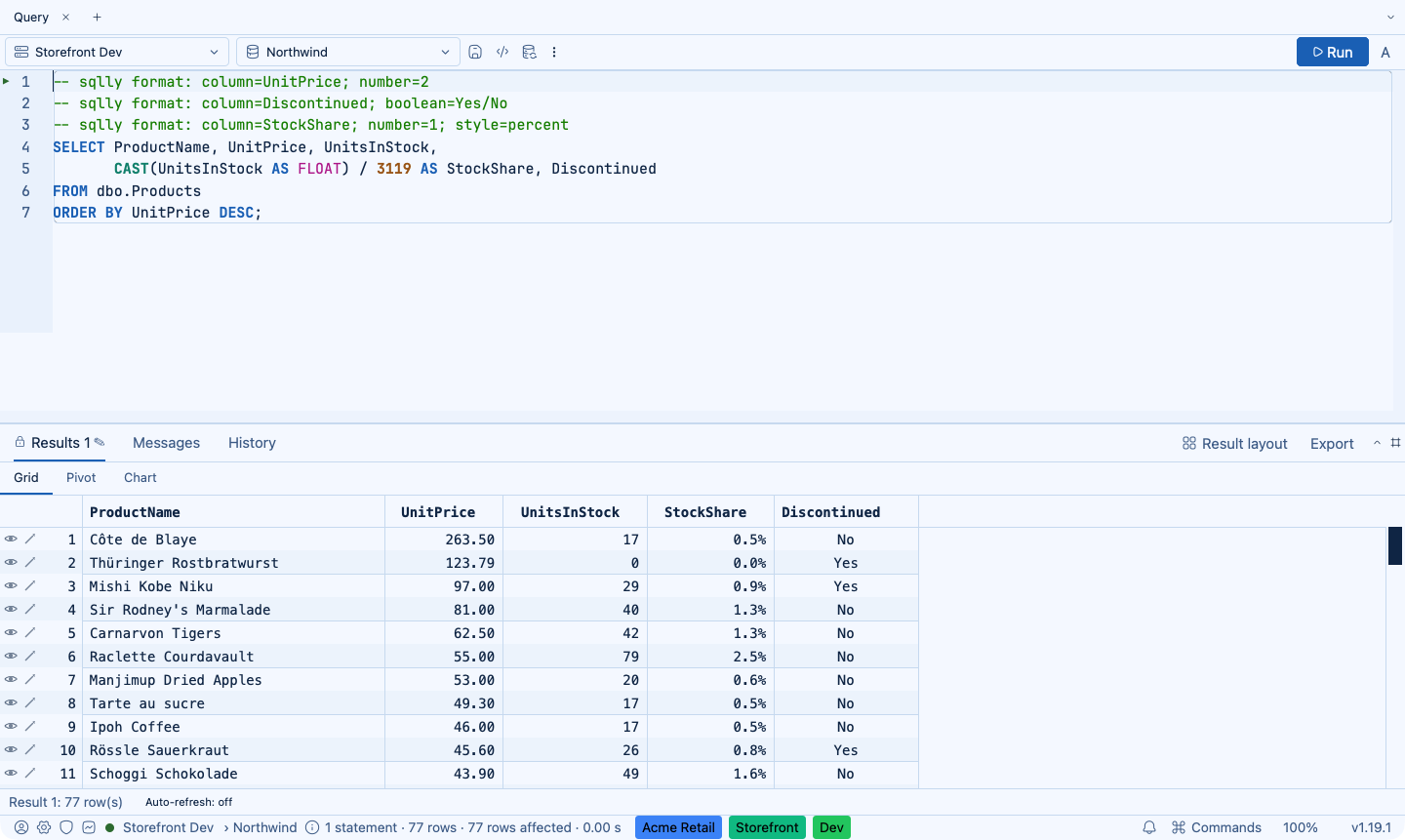Add a new query tab with plus
The width and height of the screenshot is (1405, 840).
97,18
